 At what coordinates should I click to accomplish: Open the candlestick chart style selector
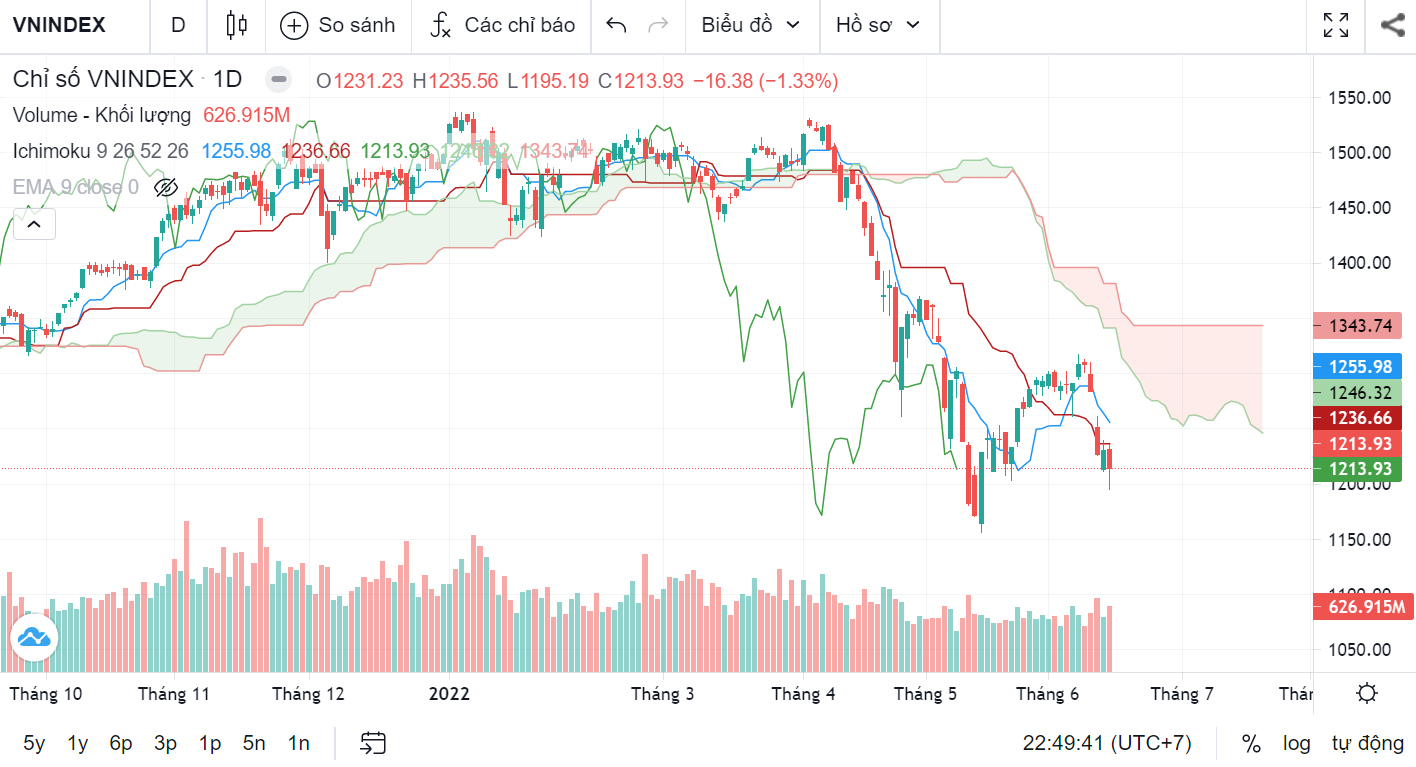click(236, 25)
